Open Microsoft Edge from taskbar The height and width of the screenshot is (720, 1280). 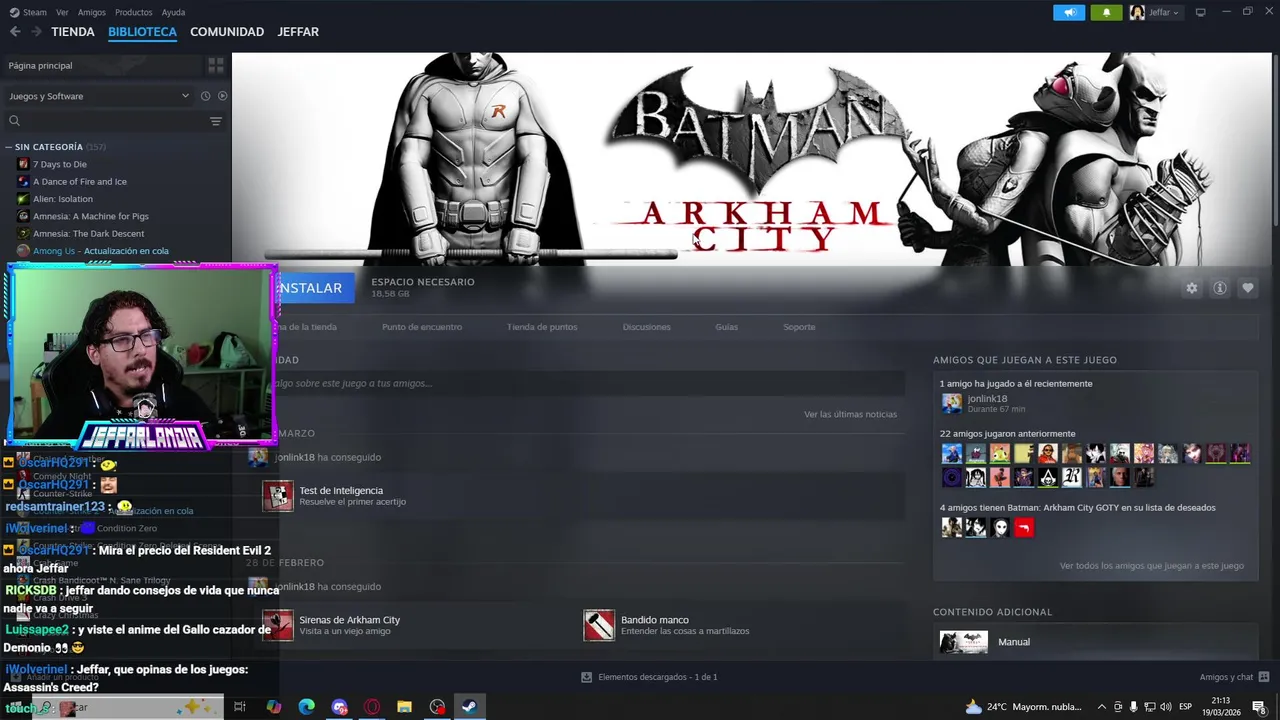click(x=306, y=707)
